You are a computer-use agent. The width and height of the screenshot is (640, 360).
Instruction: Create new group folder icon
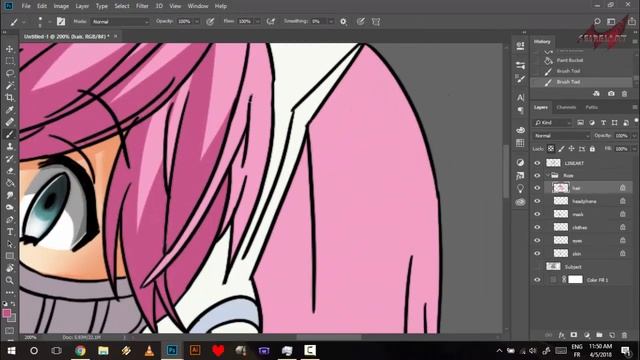tap(599, 335)
